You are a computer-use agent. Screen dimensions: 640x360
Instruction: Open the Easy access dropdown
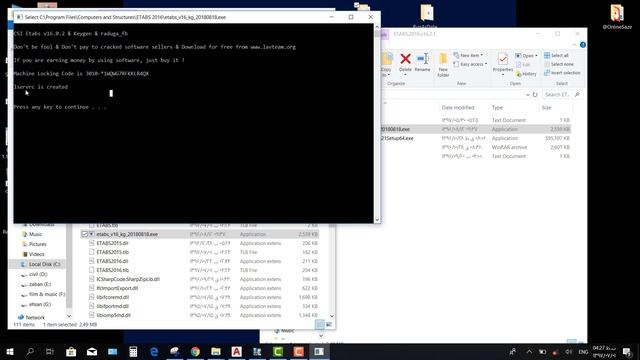coord(471,64)
